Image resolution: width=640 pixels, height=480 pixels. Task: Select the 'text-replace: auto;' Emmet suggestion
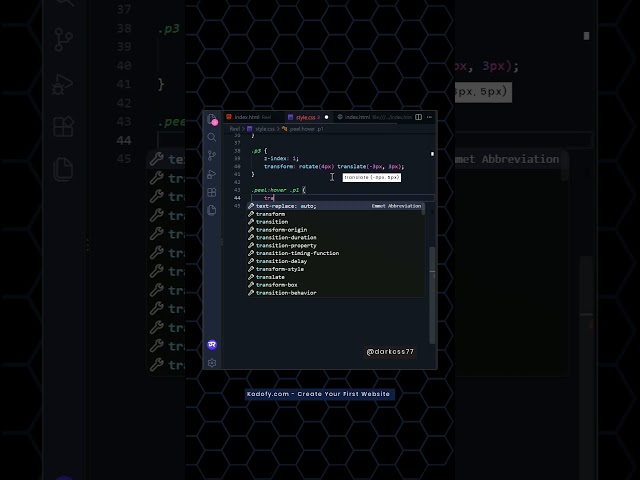pyautogui.click(x=336, y=206)
